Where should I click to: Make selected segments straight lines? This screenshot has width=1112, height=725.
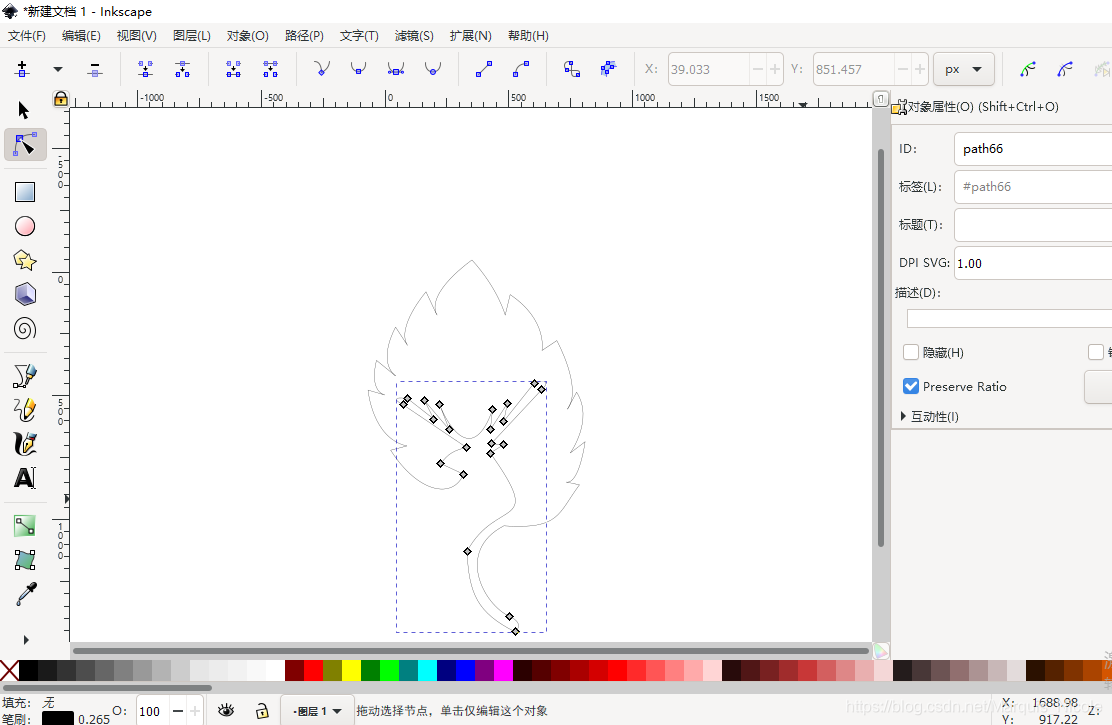[484, 69]
